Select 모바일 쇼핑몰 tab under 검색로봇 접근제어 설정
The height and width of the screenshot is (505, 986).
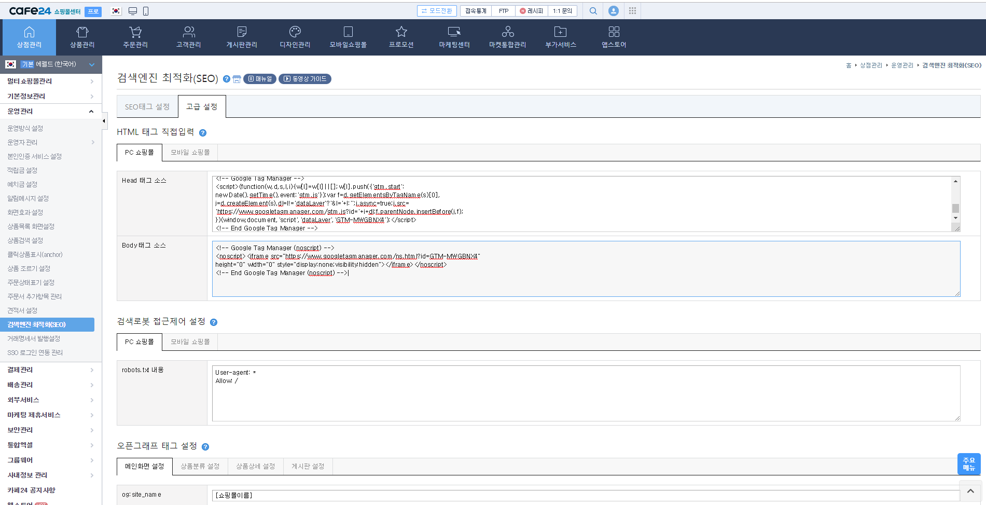coord(190,341)
